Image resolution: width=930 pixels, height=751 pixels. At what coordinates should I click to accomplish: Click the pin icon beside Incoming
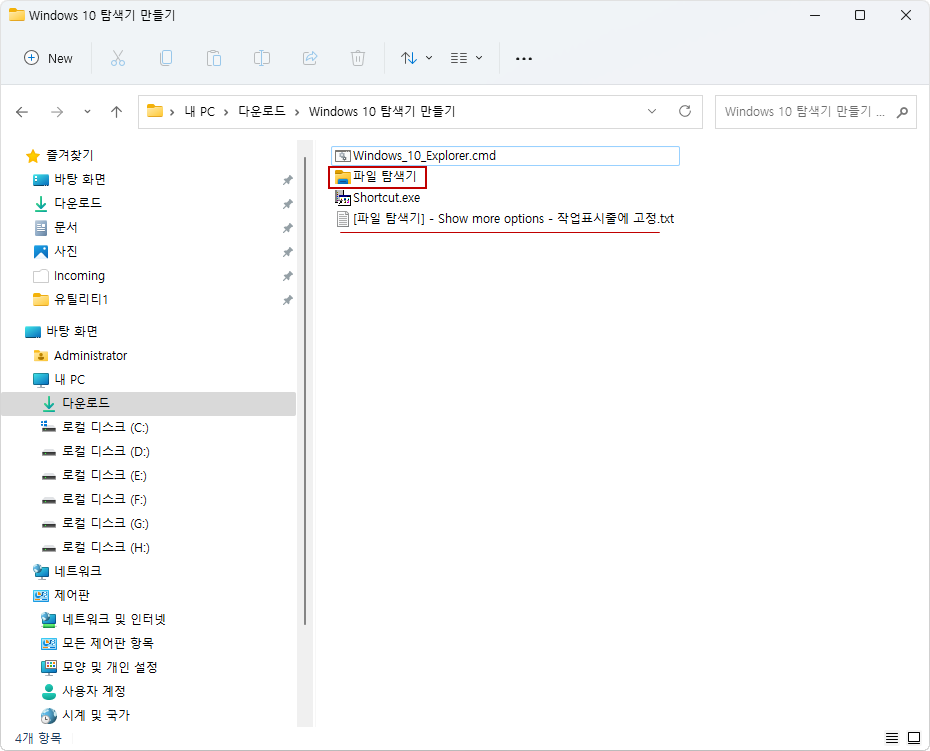click(288, 276)
